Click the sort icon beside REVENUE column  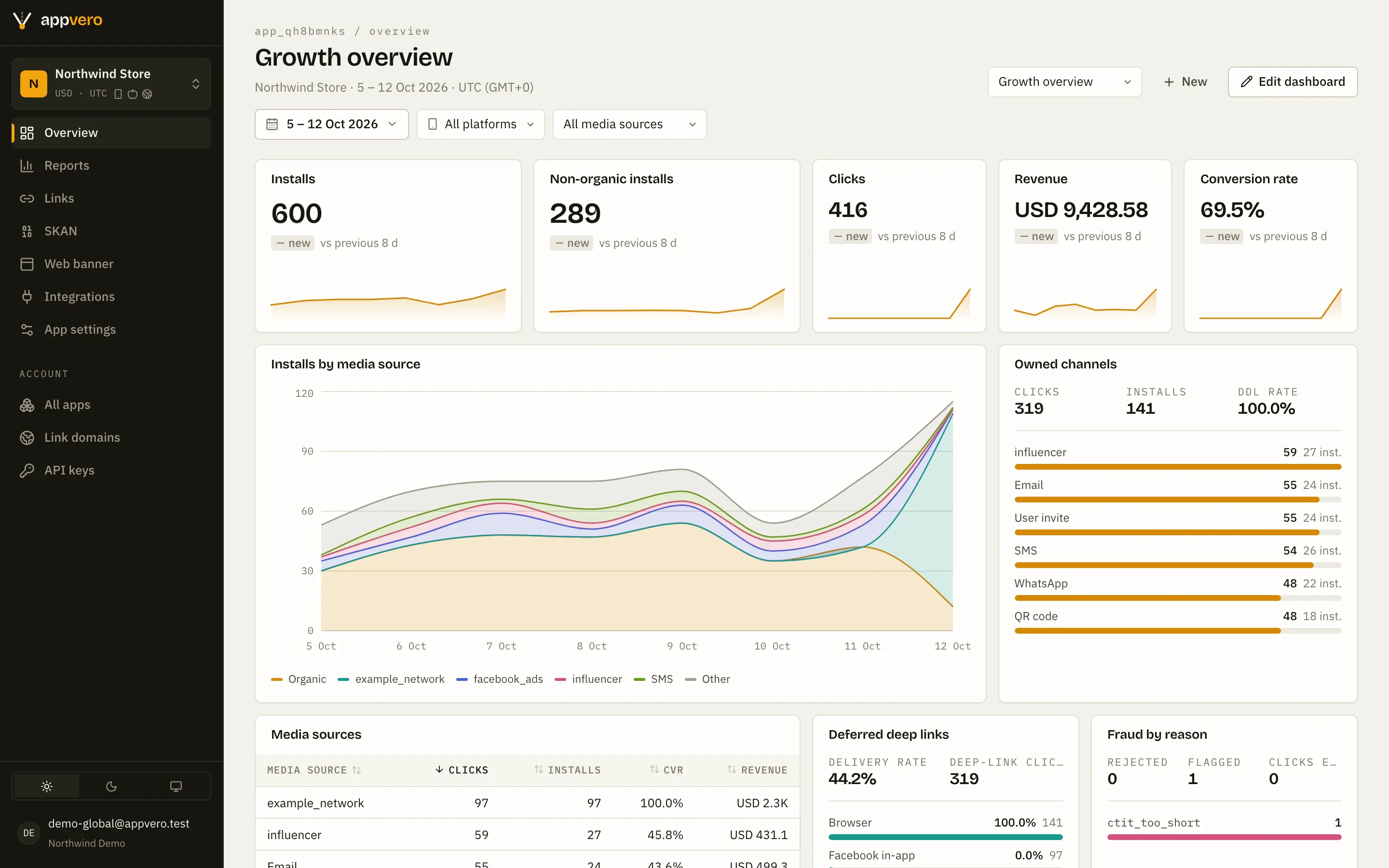pos(731,769)
